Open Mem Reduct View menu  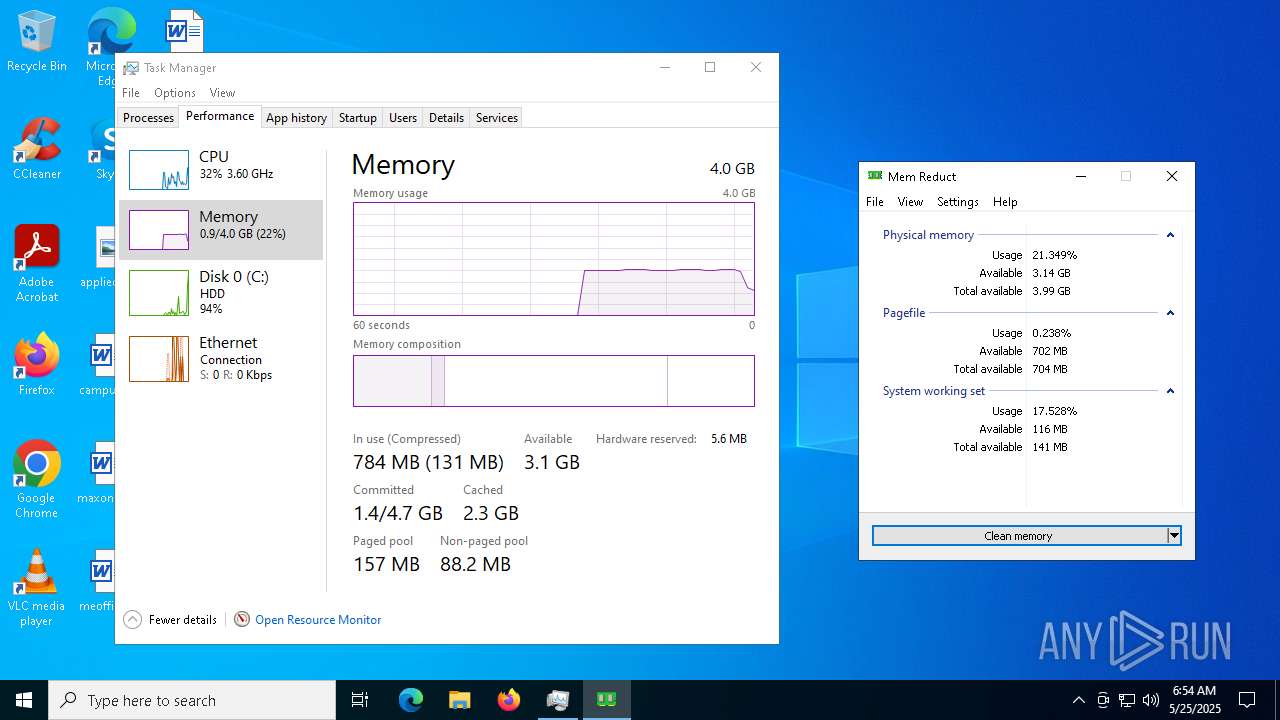tap(910, 202)
